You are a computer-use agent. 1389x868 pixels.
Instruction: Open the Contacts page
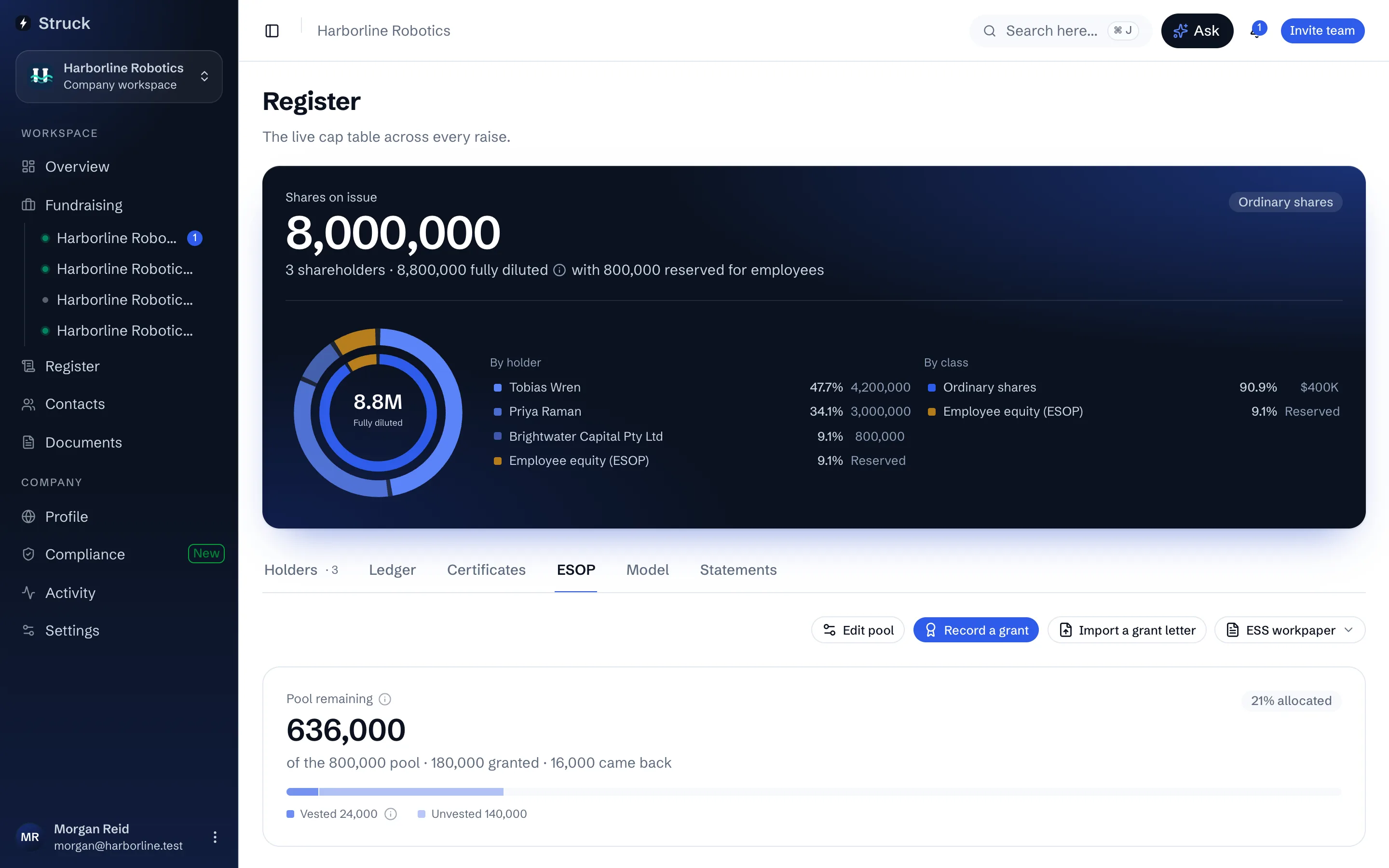(x=119, y=404)
